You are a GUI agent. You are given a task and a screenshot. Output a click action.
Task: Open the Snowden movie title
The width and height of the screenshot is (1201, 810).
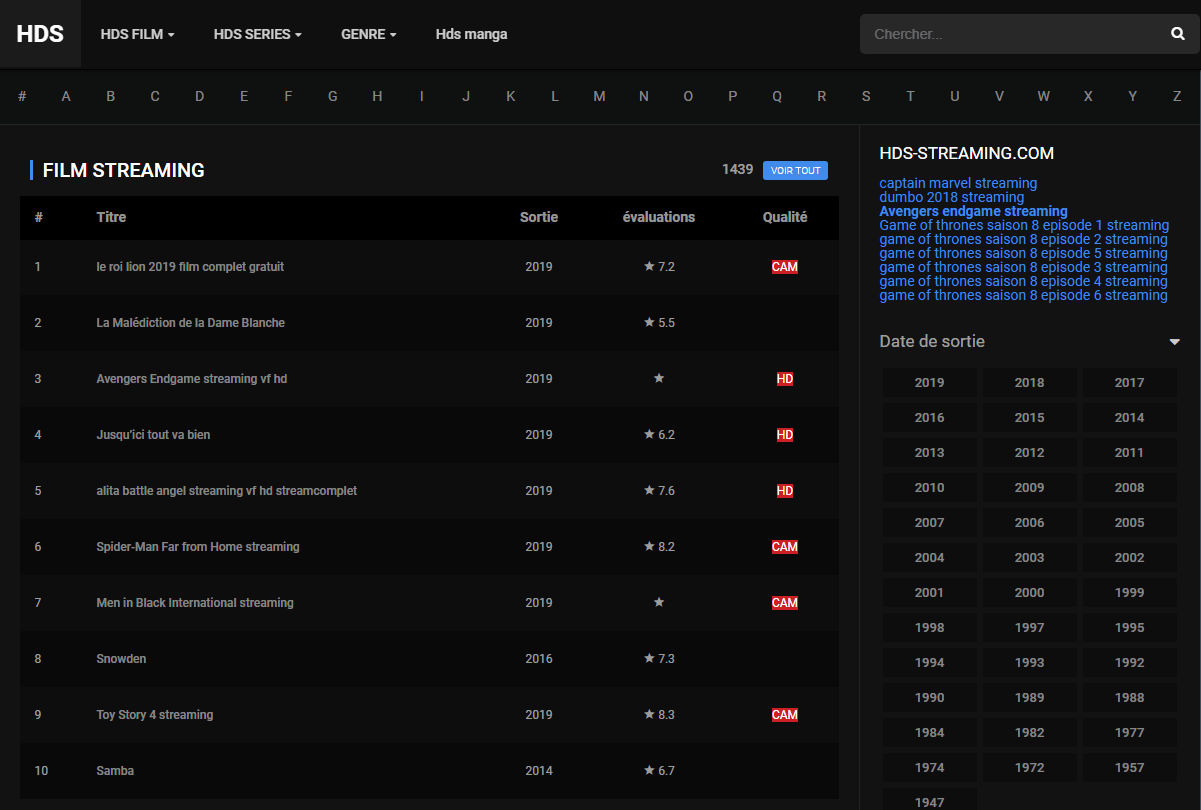click(121, 659)
